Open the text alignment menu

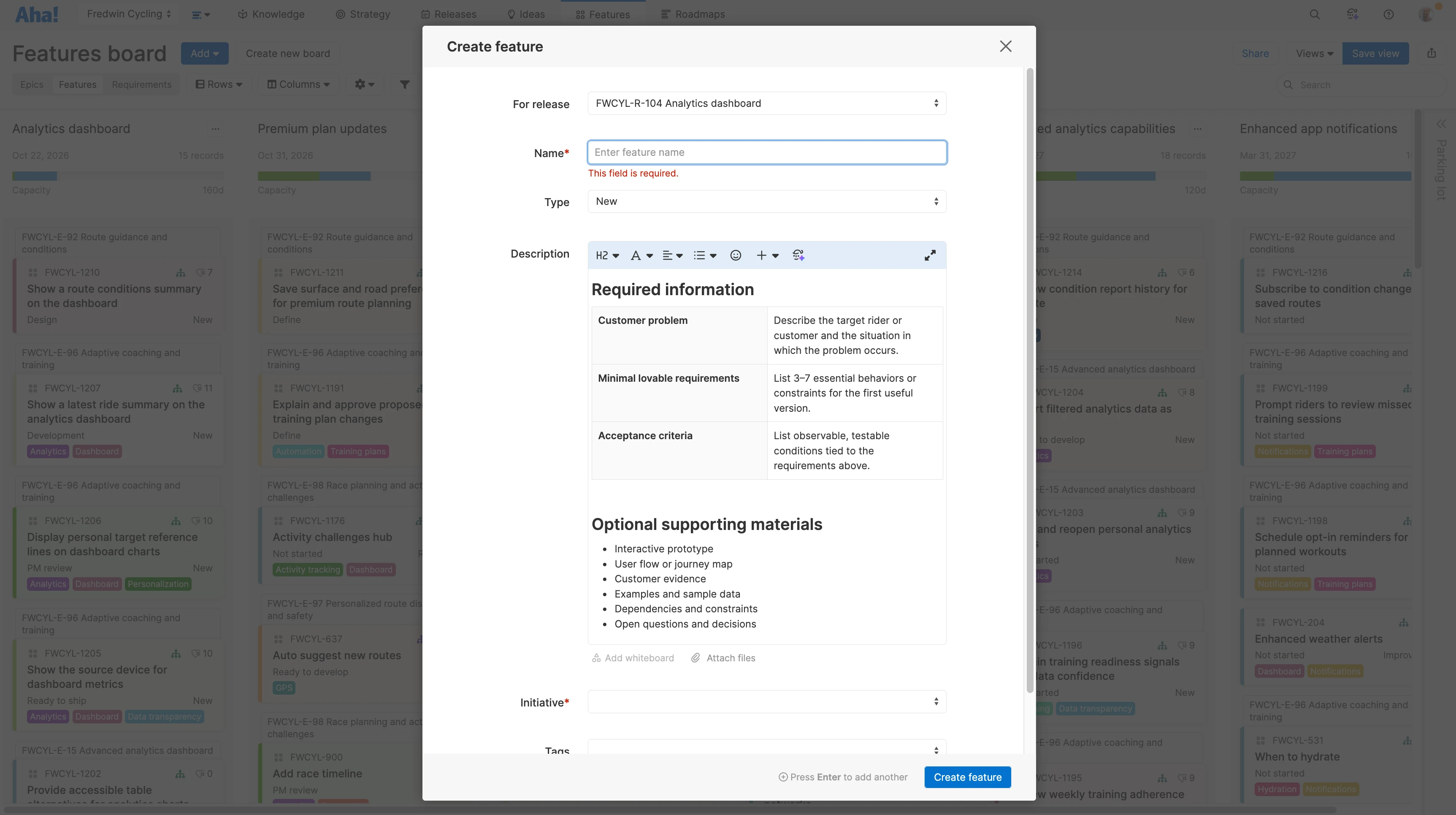click(x=673, y=255)
